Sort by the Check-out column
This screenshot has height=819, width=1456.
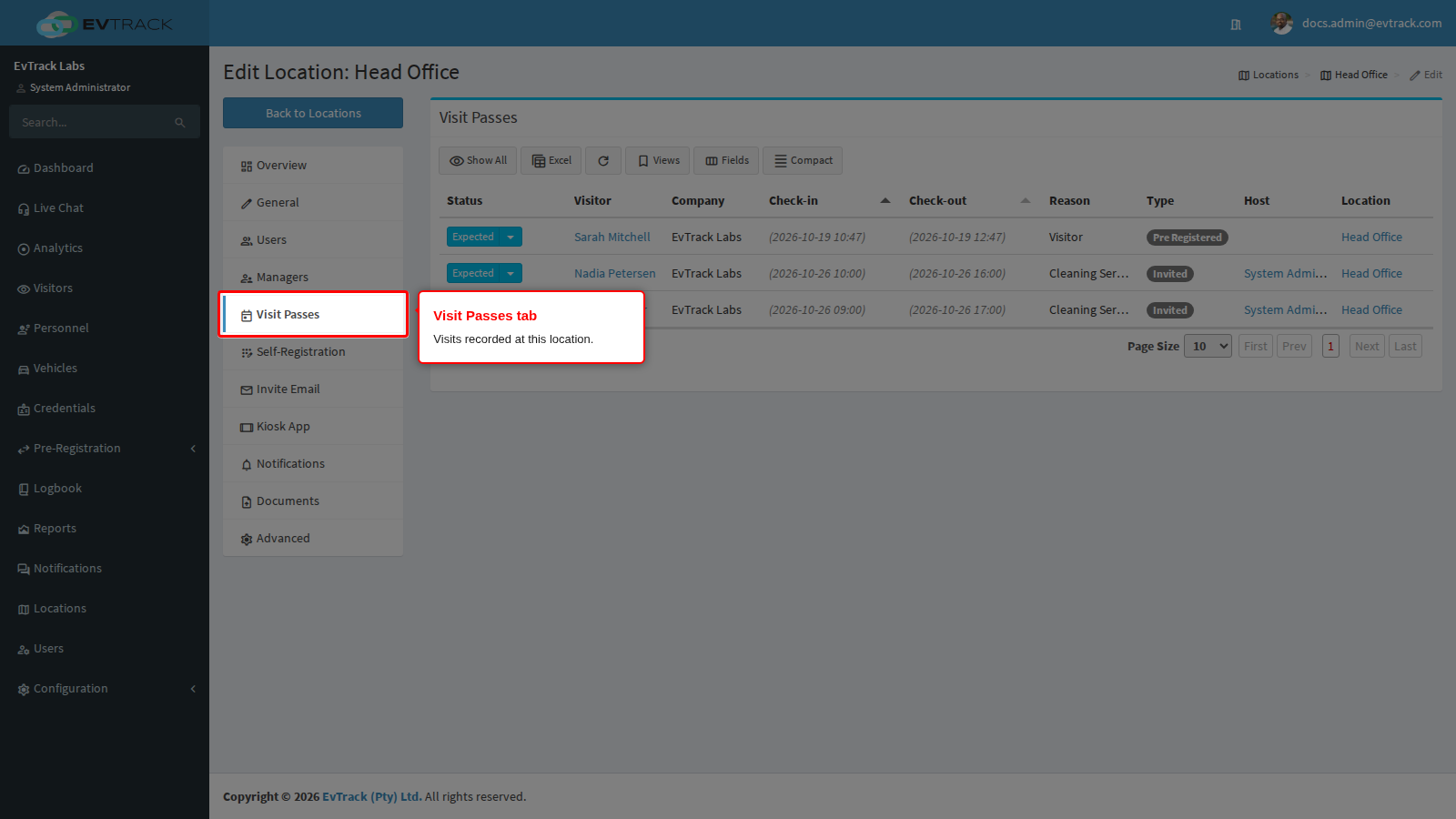[969, 201]
